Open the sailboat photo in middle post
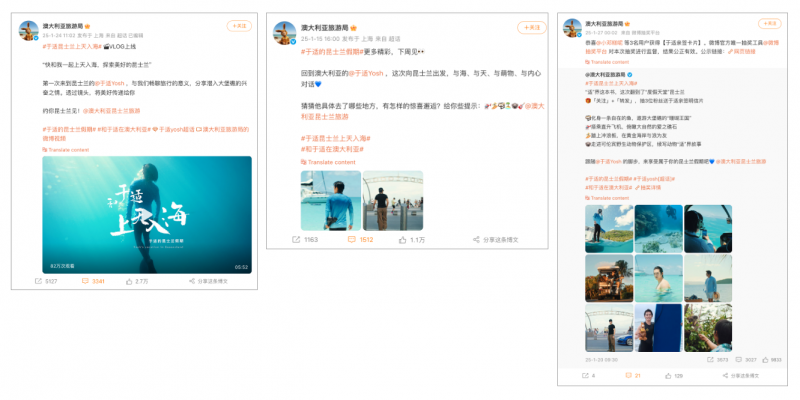 pyautogui.click(x=330, y=200)
